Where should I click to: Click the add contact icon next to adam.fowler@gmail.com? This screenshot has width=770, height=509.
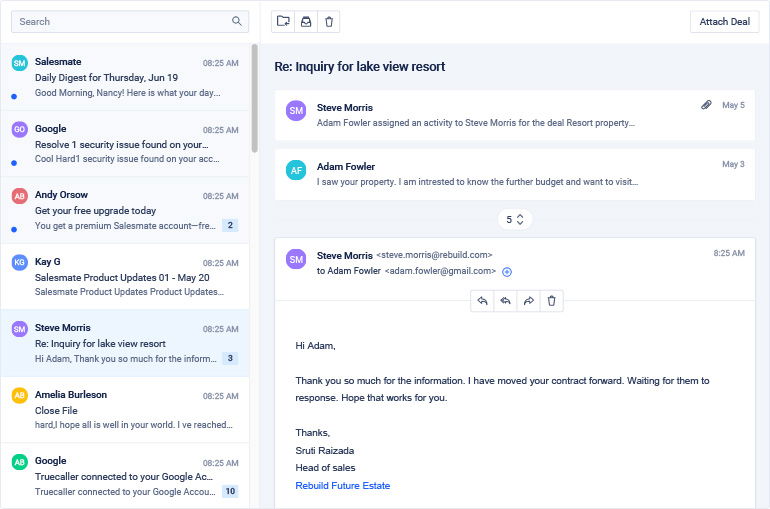click(x=507, y=272)
